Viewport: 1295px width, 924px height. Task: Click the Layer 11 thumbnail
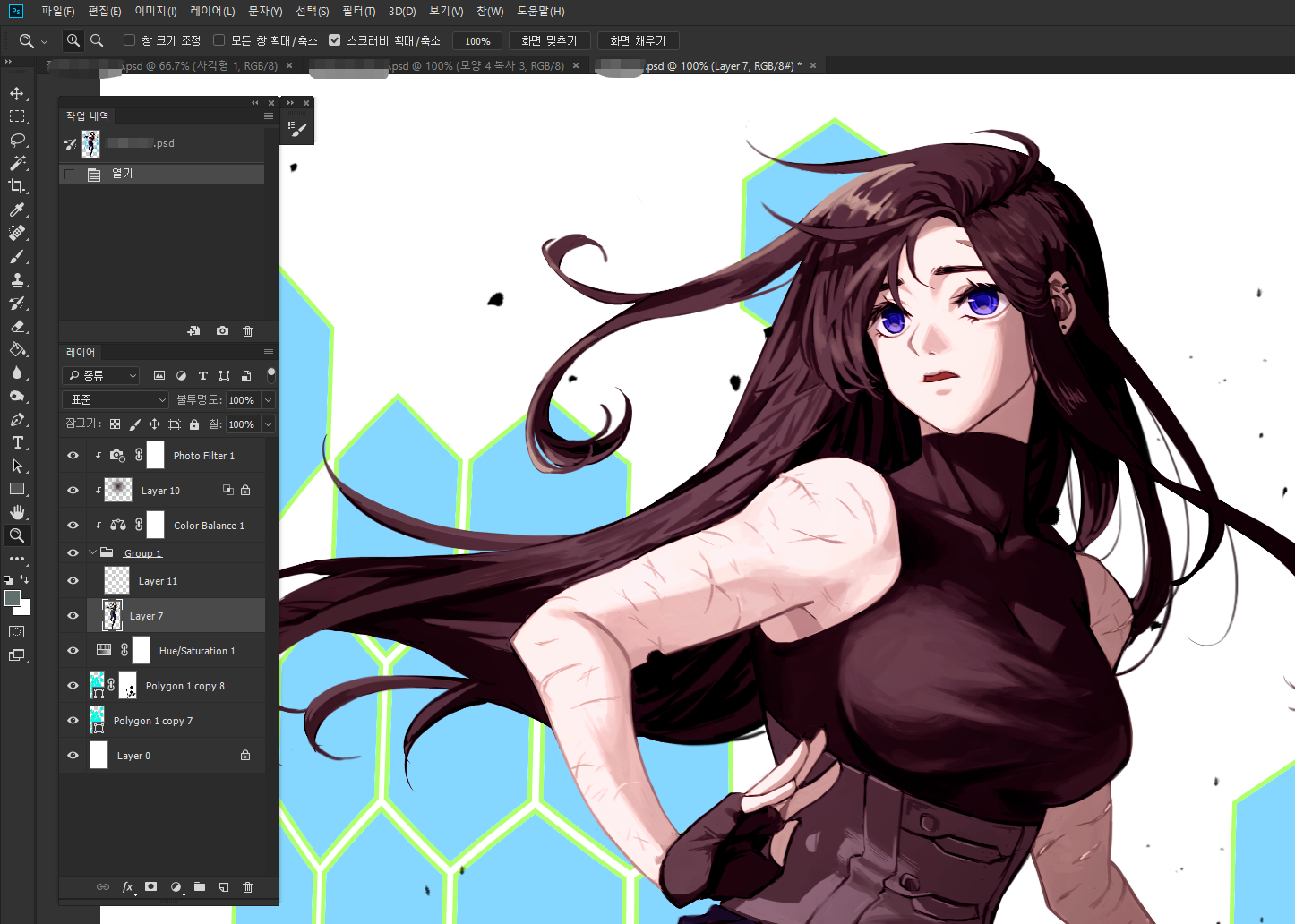click(x=116, y=580)
